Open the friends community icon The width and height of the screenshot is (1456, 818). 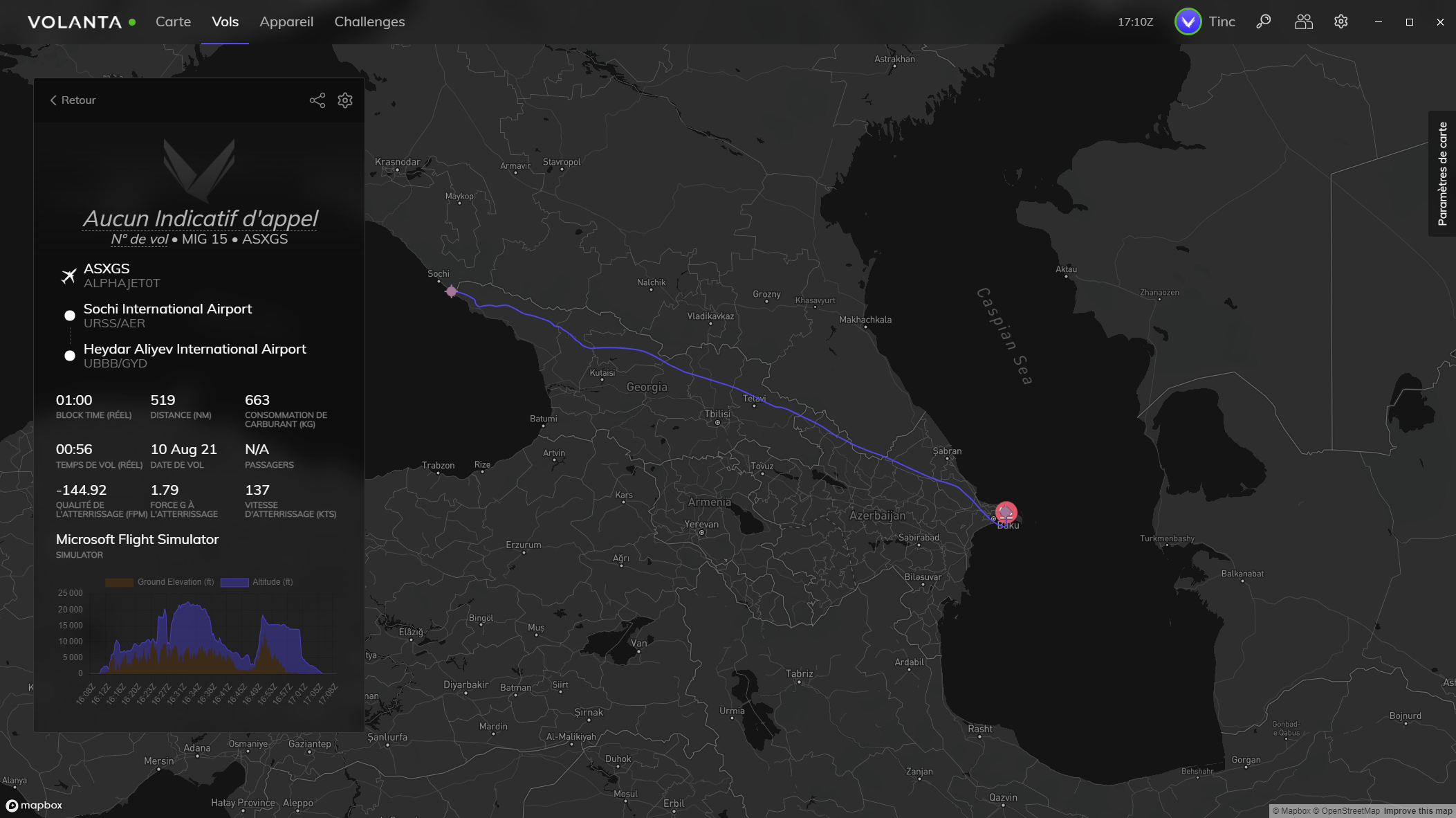pyautogui.click(x=1303, y=21)
